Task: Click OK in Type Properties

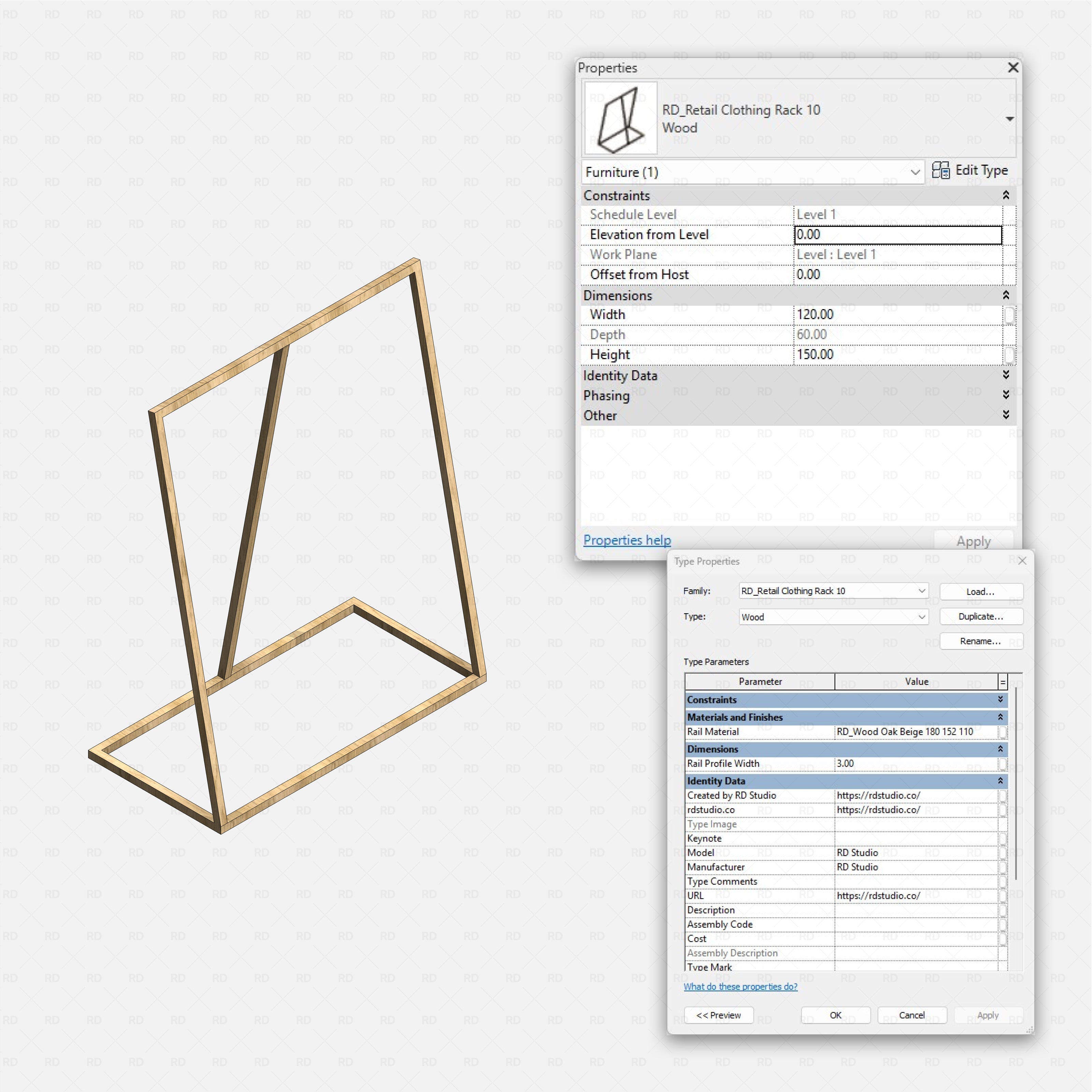Action: click(835, 1016)
